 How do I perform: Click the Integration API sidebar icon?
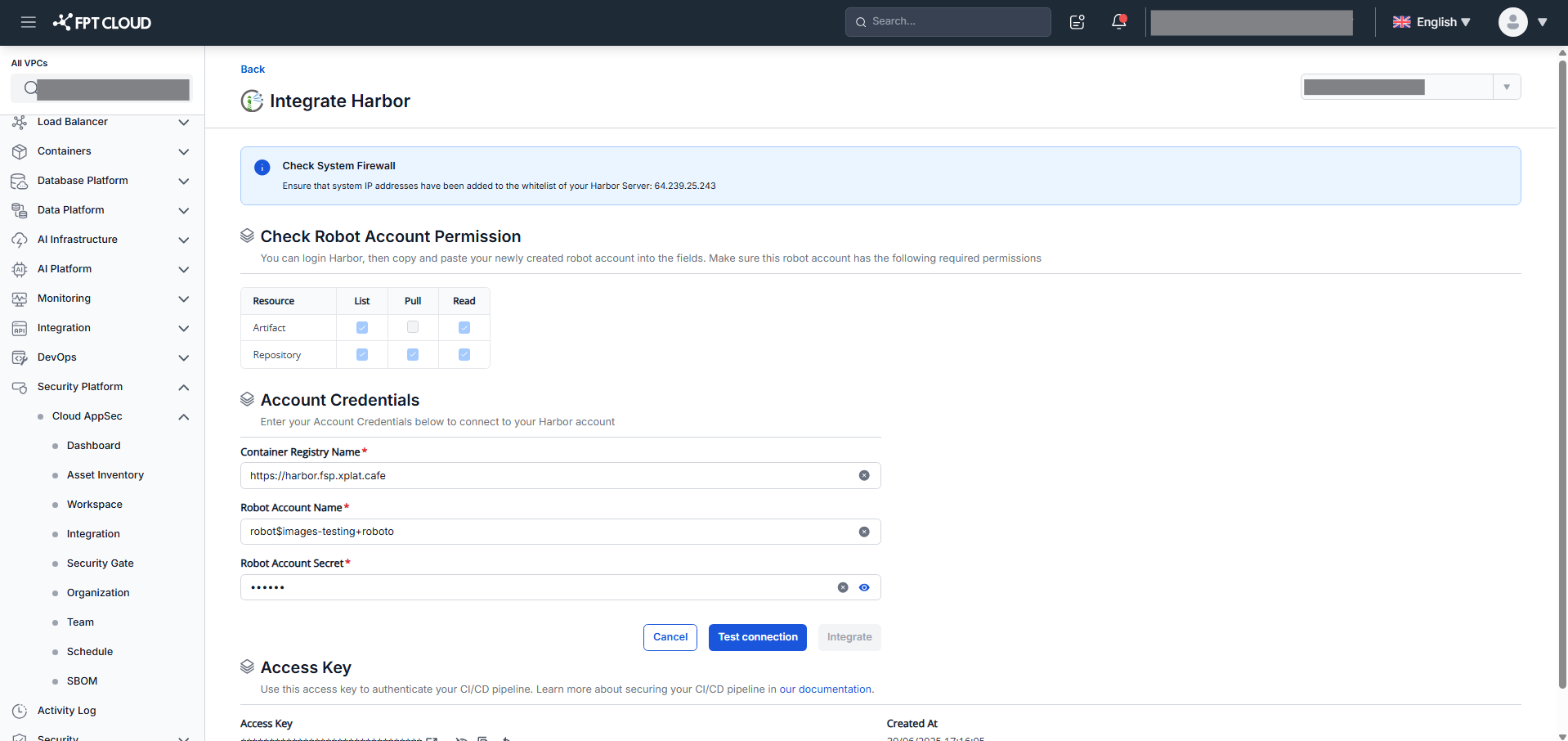coord(20,328)
